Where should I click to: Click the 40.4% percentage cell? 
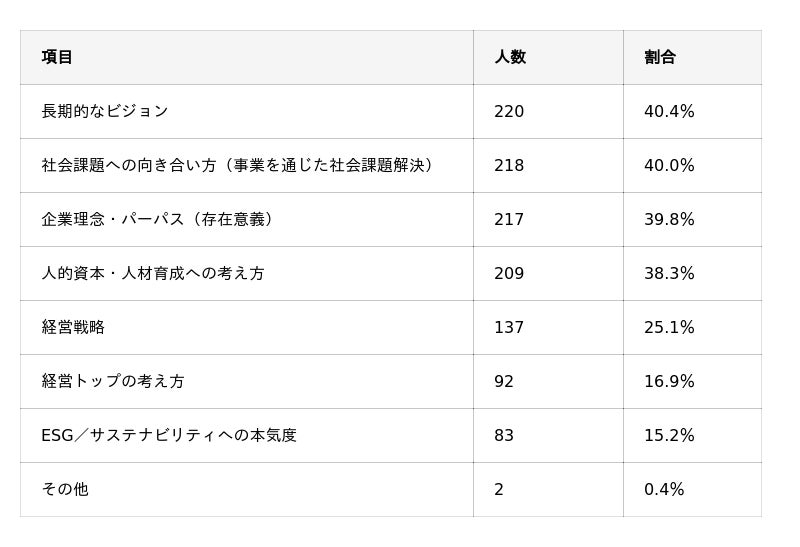(x=669, y=111)
